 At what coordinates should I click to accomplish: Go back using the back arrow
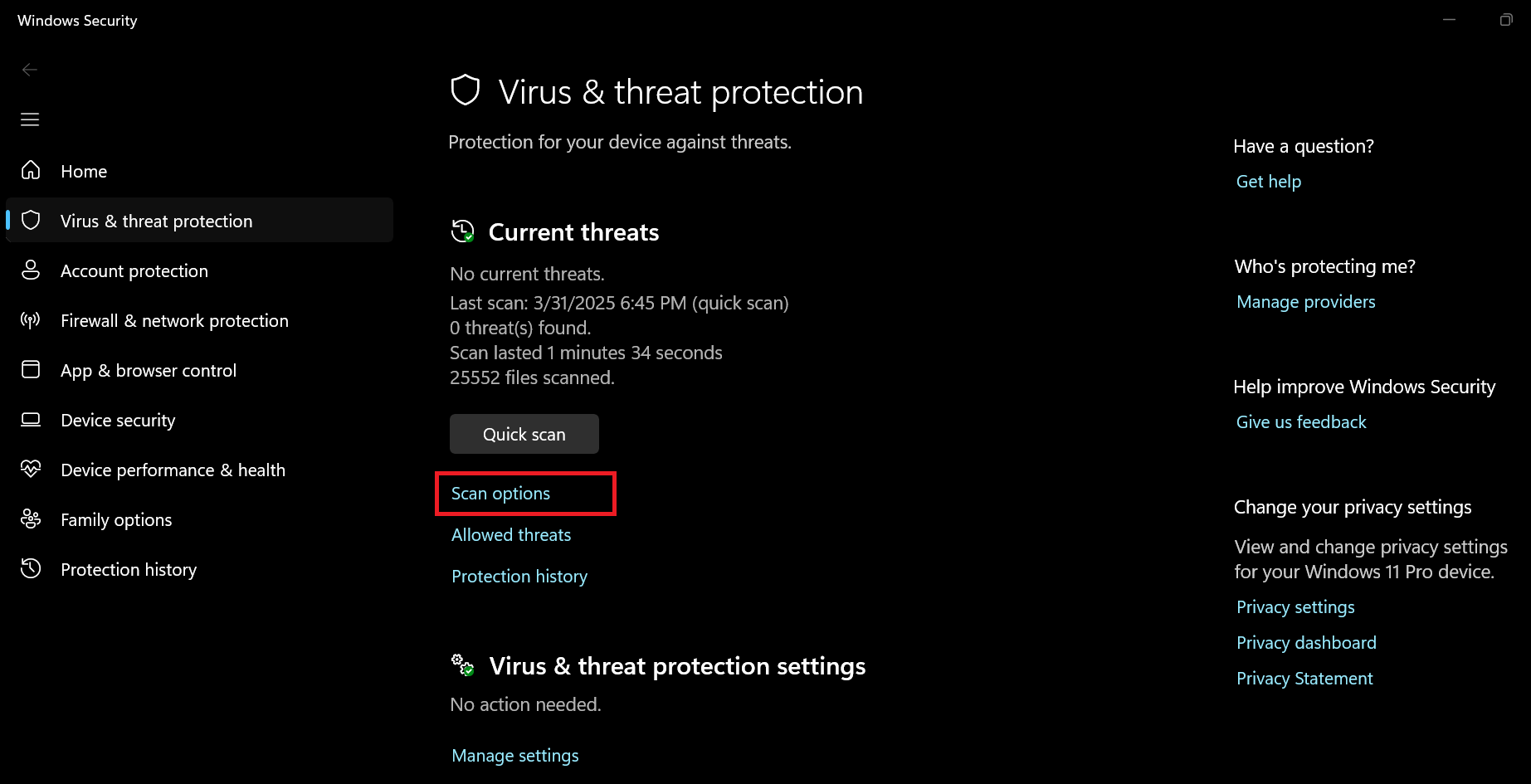point(30,70)
